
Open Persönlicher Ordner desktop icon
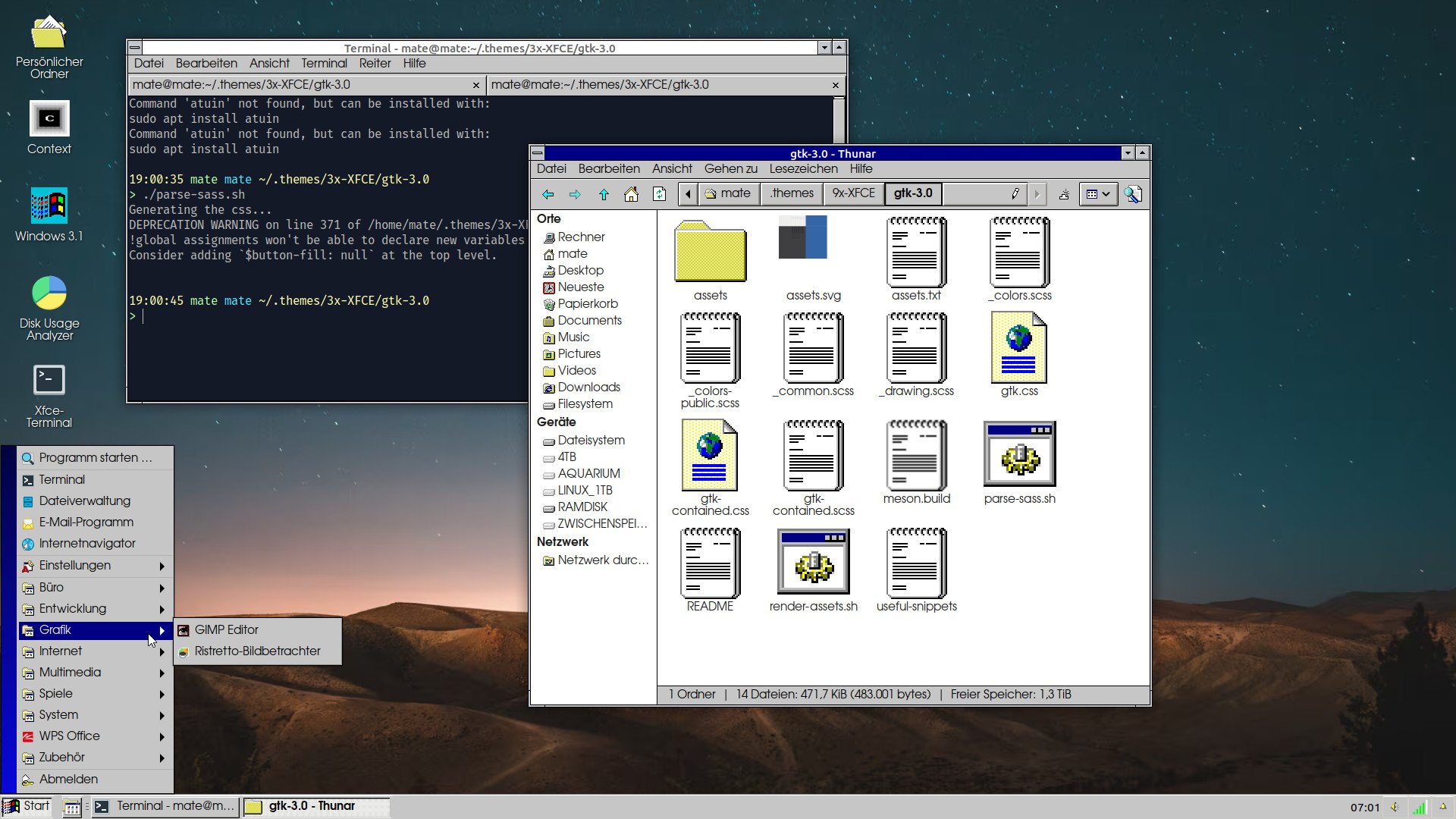49,47
